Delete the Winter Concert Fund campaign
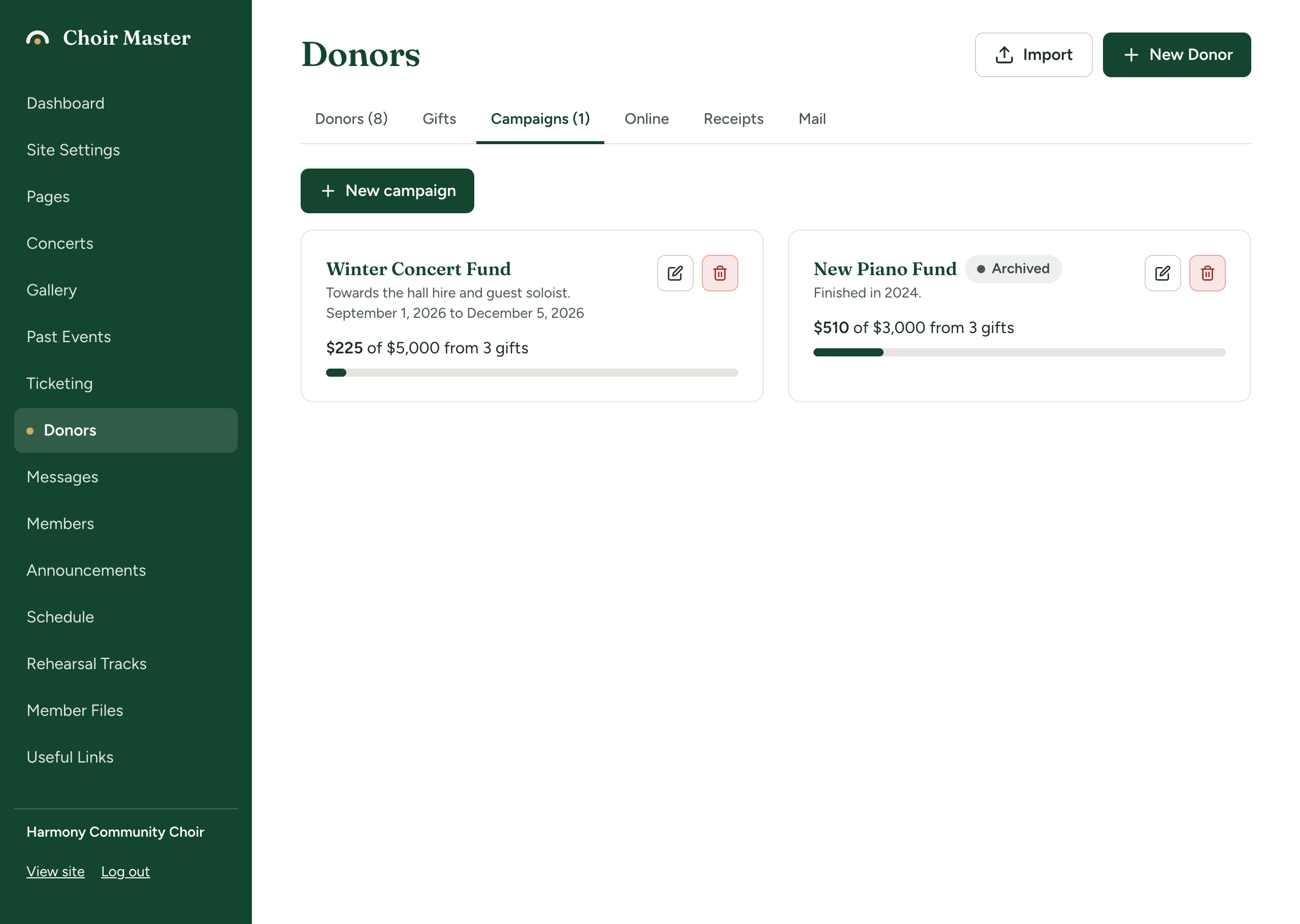This screenshot has height=924, width=1300. tap(720, 273)
